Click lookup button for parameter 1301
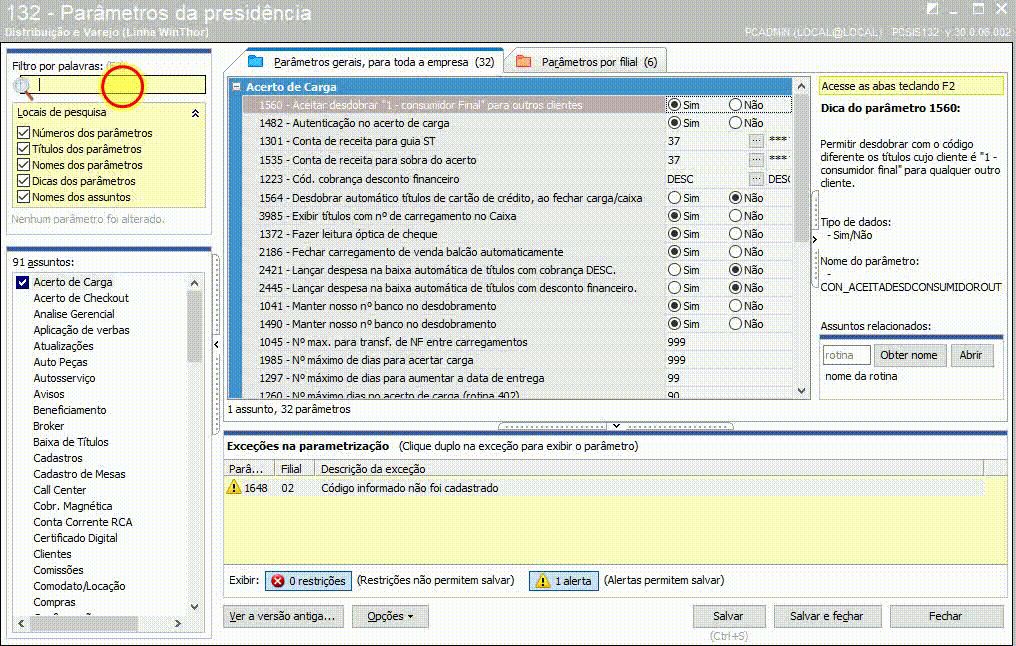The width and height of the screenshot is (1016, 646). (756, 141)
